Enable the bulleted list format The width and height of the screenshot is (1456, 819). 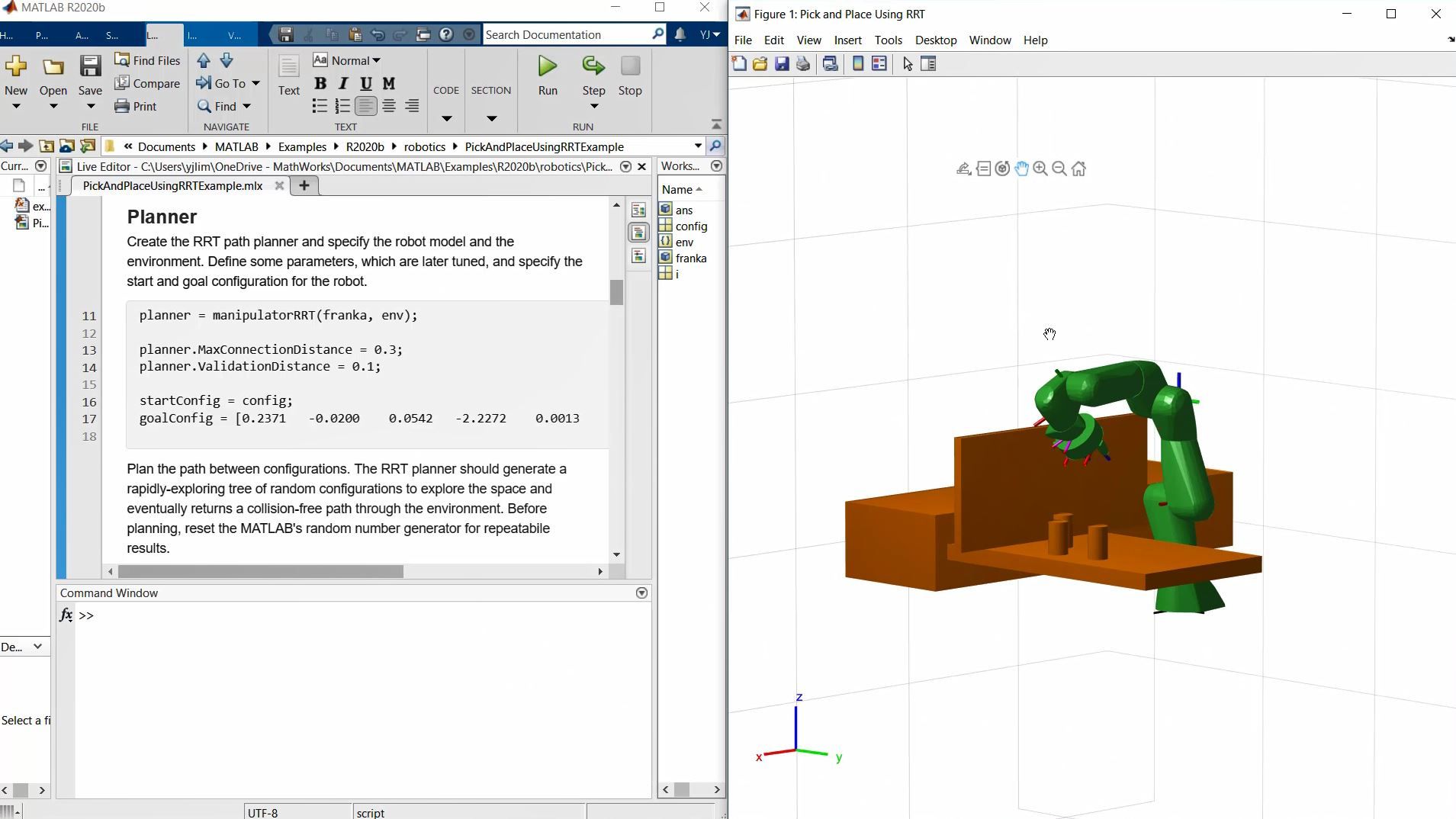(x=320, y=106)
